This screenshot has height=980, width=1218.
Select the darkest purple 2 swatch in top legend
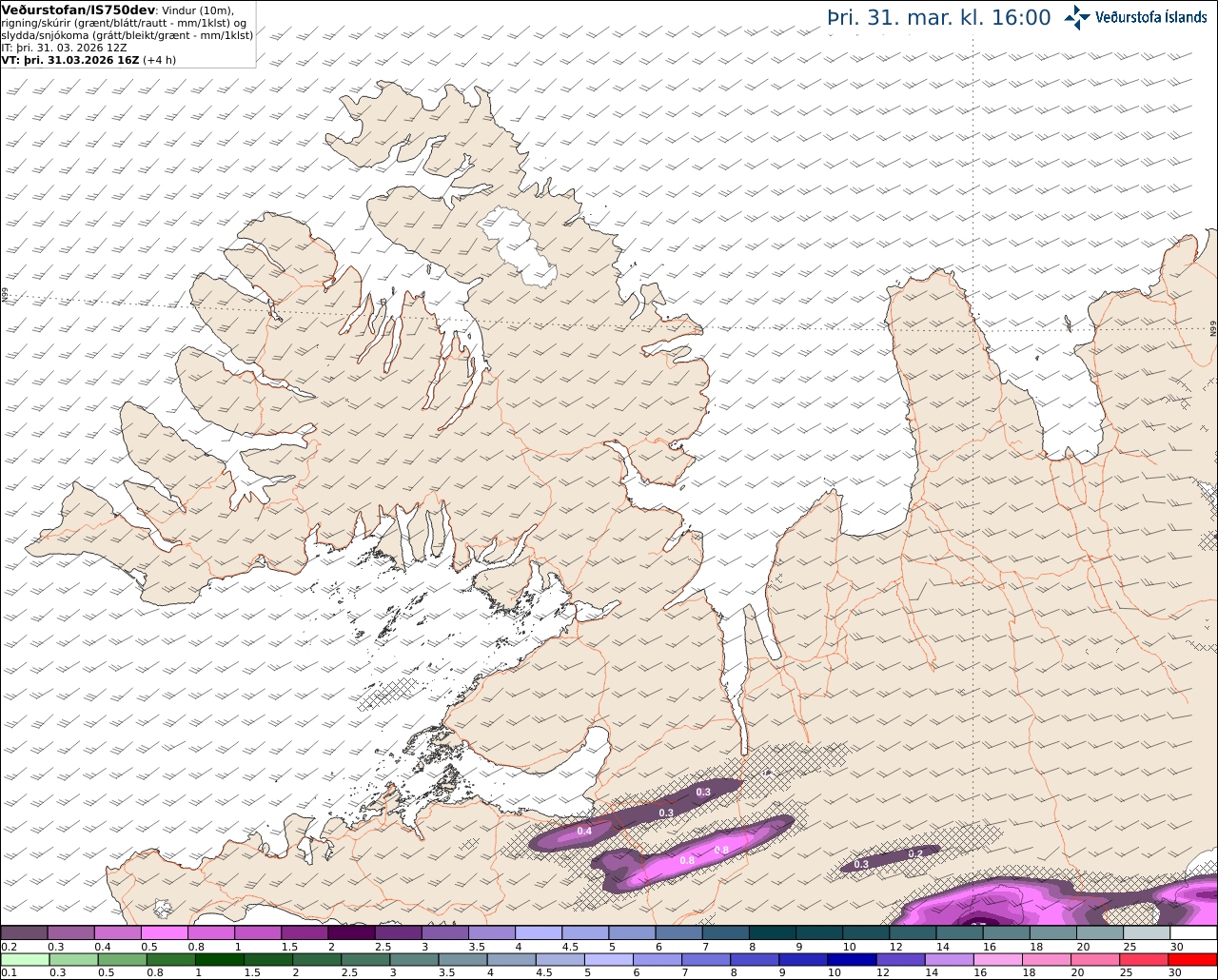351,933
